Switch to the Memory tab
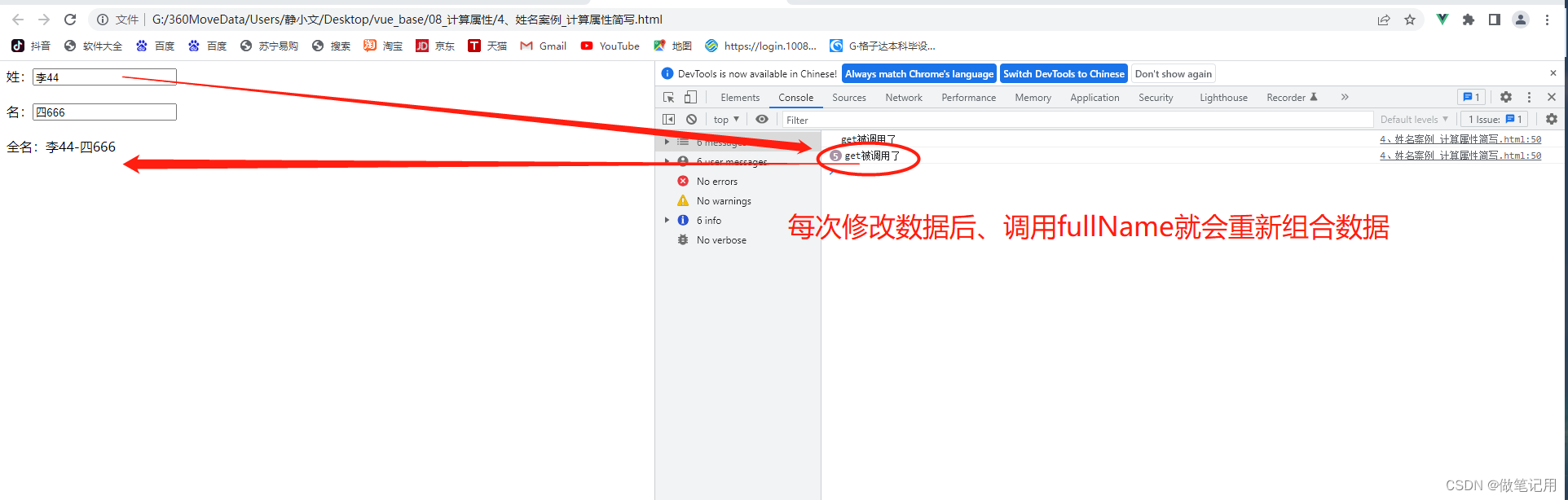This screenshot has height=500, width=1568. click(1033, 98)
